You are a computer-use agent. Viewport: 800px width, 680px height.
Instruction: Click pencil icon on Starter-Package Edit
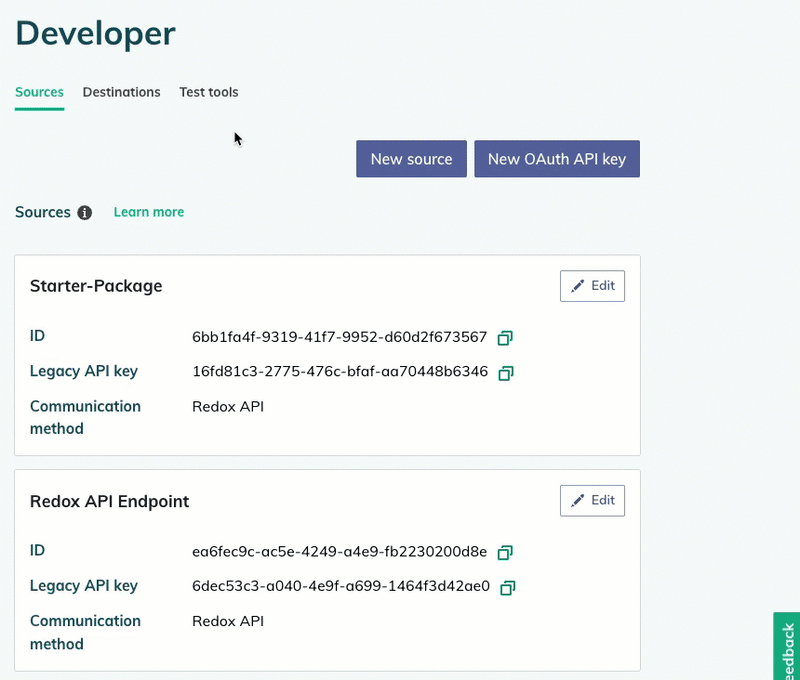[578, 286]
